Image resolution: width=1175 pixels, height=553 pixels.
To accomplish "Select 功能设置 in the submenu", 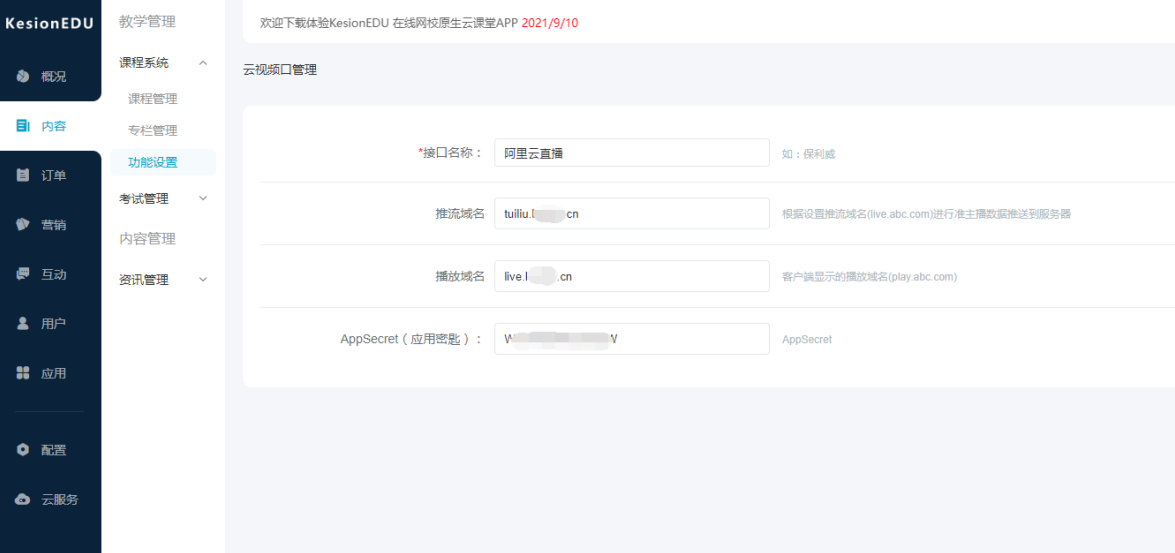I will tap(153, 163).
